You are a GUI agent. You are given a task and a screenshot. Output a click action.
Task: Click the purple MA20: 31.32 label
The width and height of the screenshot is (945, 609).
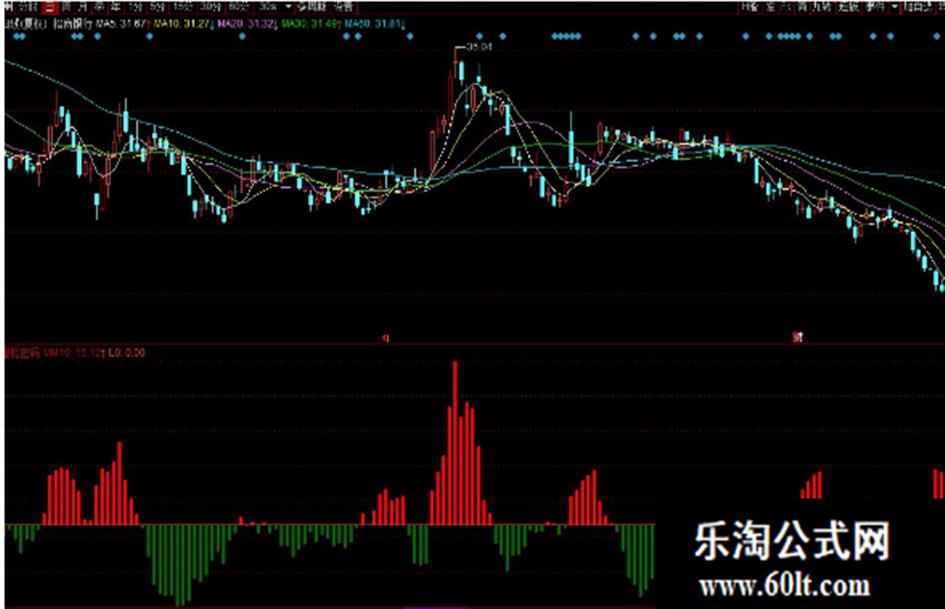[245, 24]
